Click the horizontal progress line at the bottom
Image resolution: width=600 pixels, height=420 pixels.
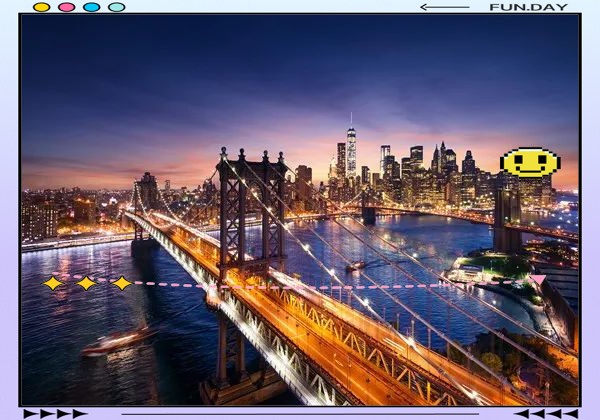(x=300, y=414)
